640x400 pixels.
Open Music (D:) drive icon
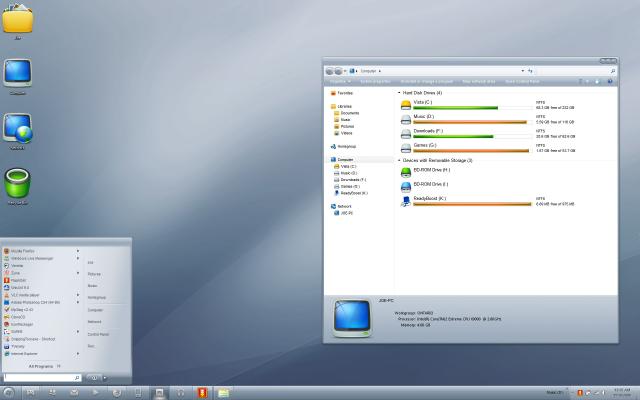406,119
